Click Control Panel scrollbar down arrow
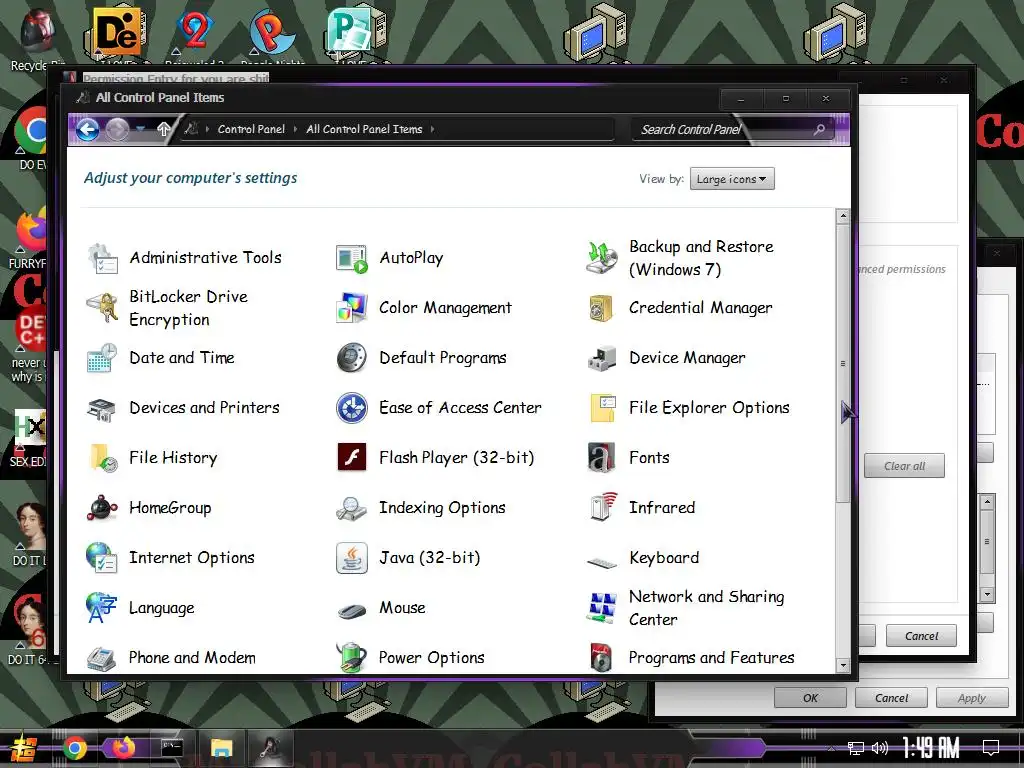The height and width of the screenshot is (768, 1024). click(843, 665)
